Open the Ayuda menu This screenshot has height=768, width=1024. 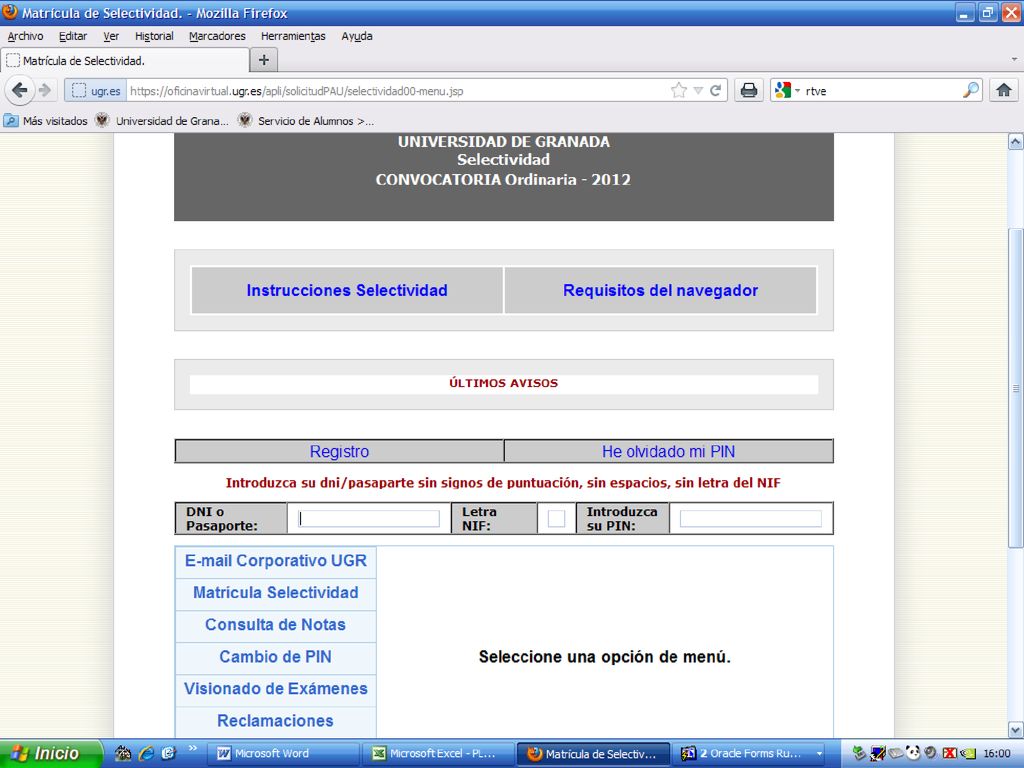(357, 36)
